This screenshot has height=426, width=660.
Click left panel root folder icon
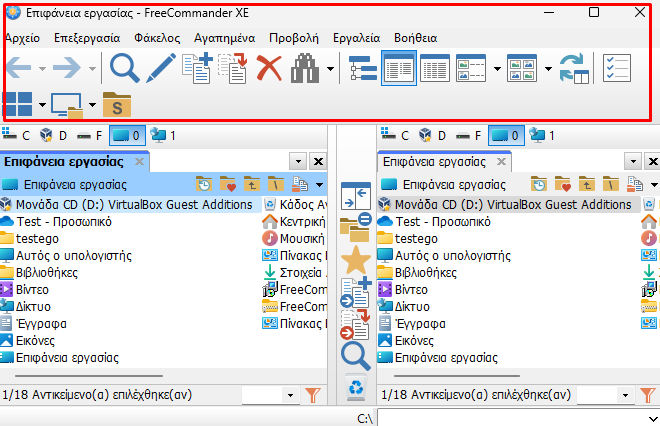(x=276, y=184)
